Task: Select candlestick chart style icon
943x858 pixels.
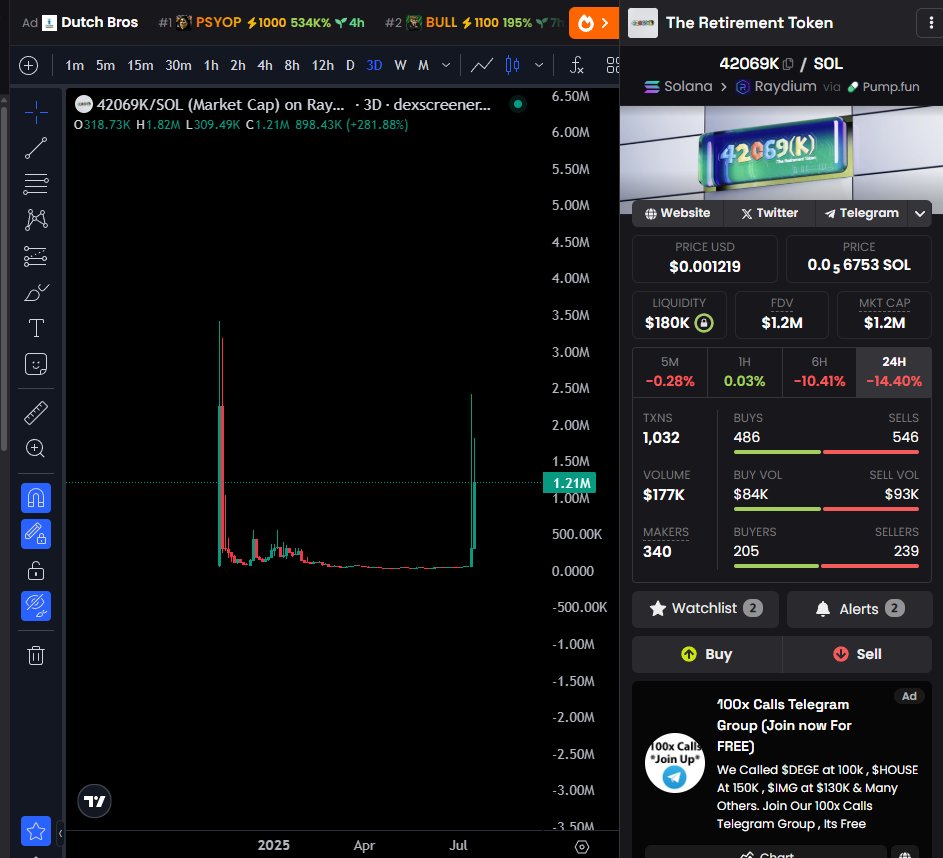Action: (x=512, y=65)
